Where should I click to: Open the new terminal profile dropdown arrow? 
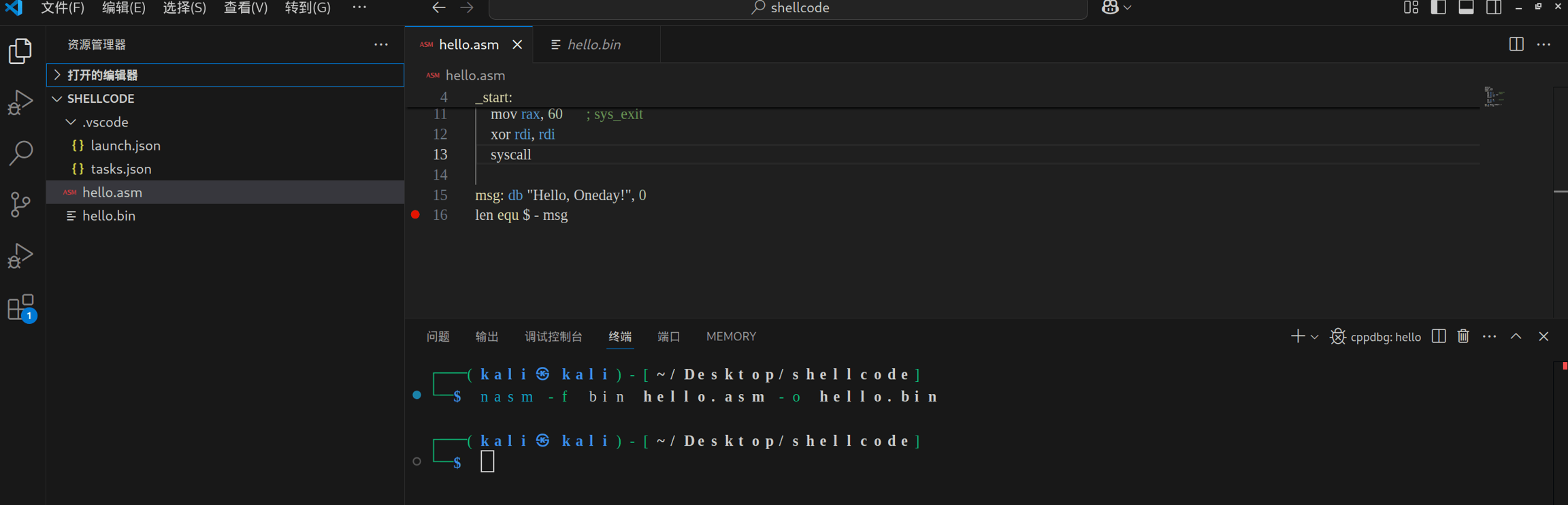pyautogui.click(x=1315, y=337)
